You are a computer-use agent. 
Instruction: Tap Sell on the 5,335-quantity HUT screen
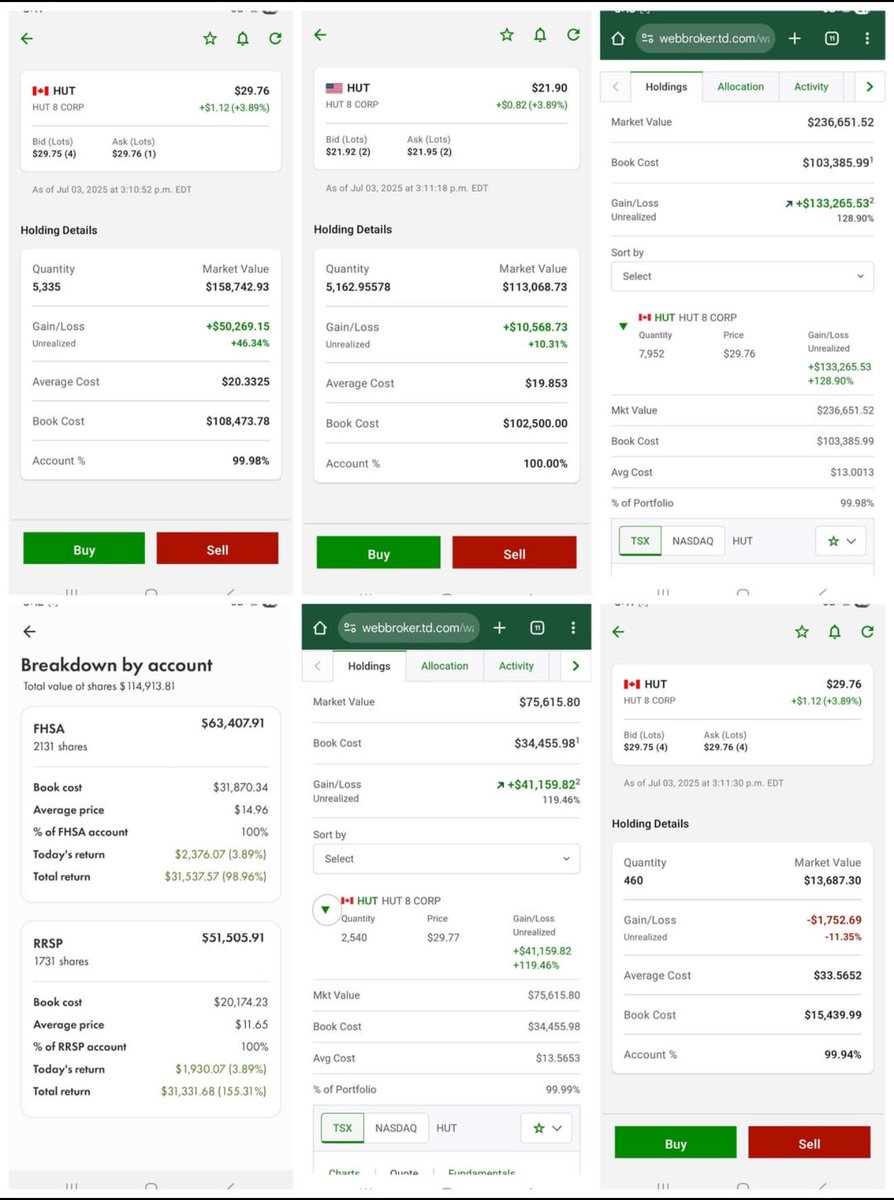[x=217, y=549]
